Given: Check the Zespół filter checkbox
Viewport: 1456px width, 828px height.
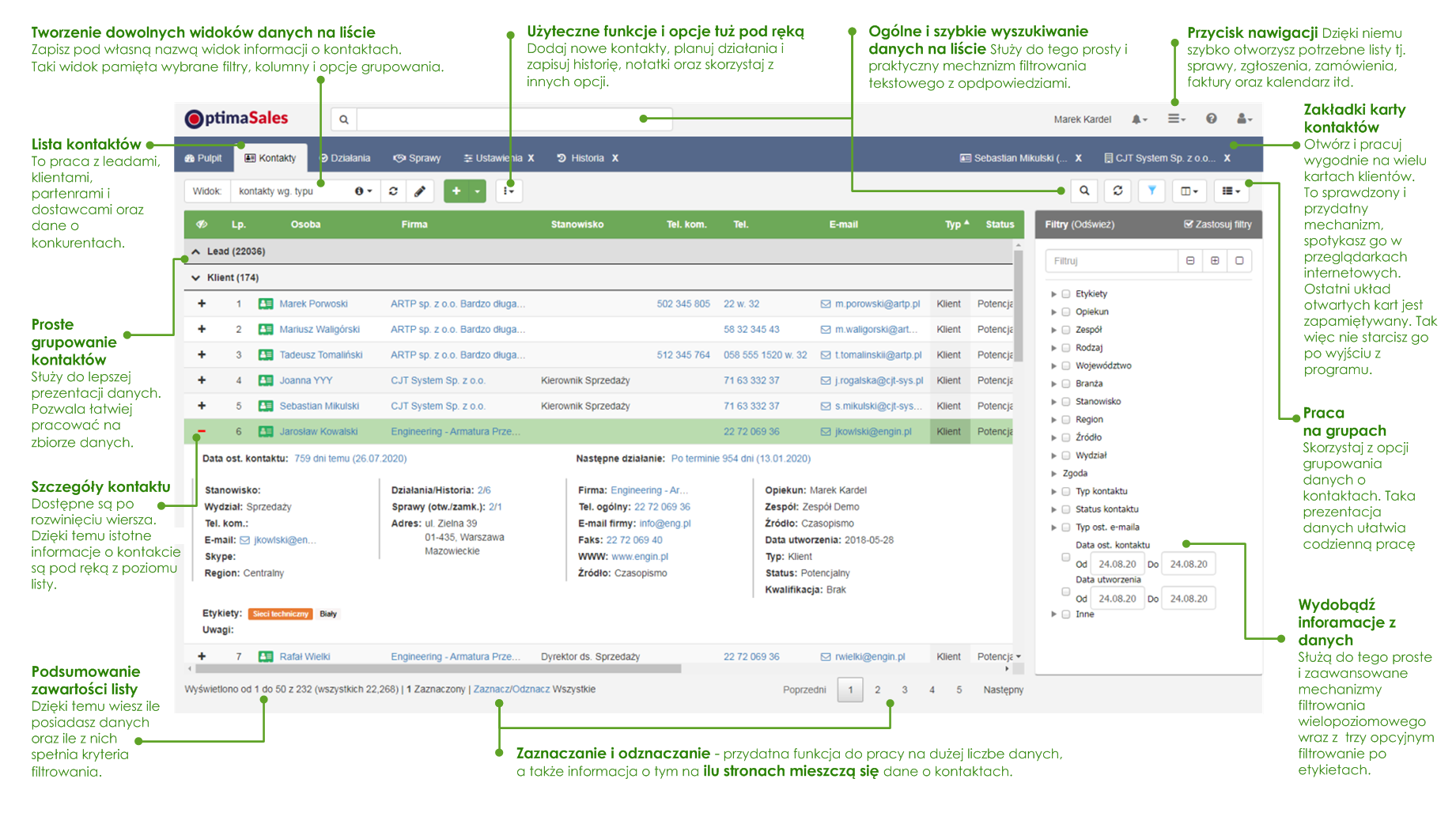Looking at the screenshot, I should tap(1066, 330).
